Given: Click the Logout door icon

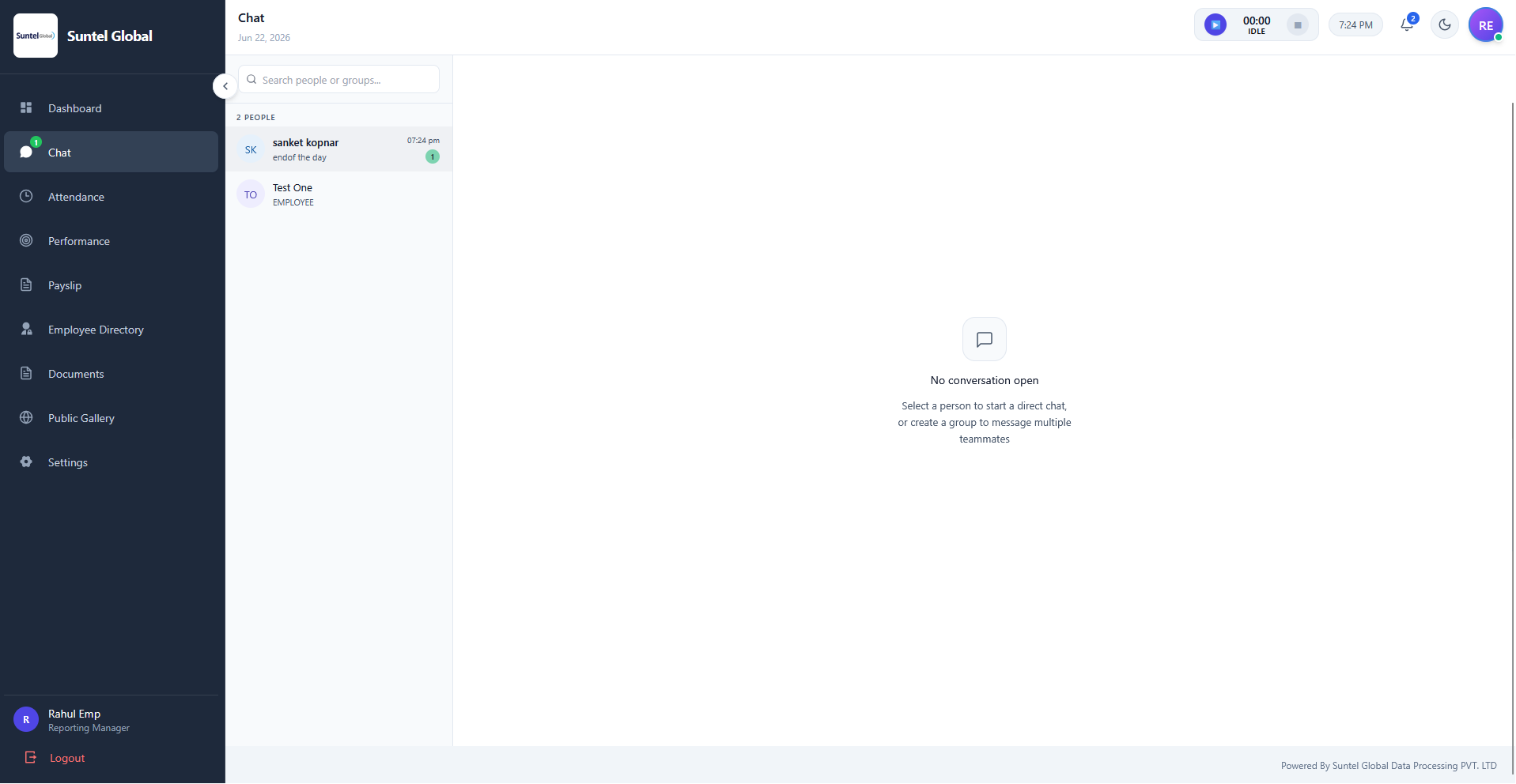Looking at the screenshot, I should [31, 757].
